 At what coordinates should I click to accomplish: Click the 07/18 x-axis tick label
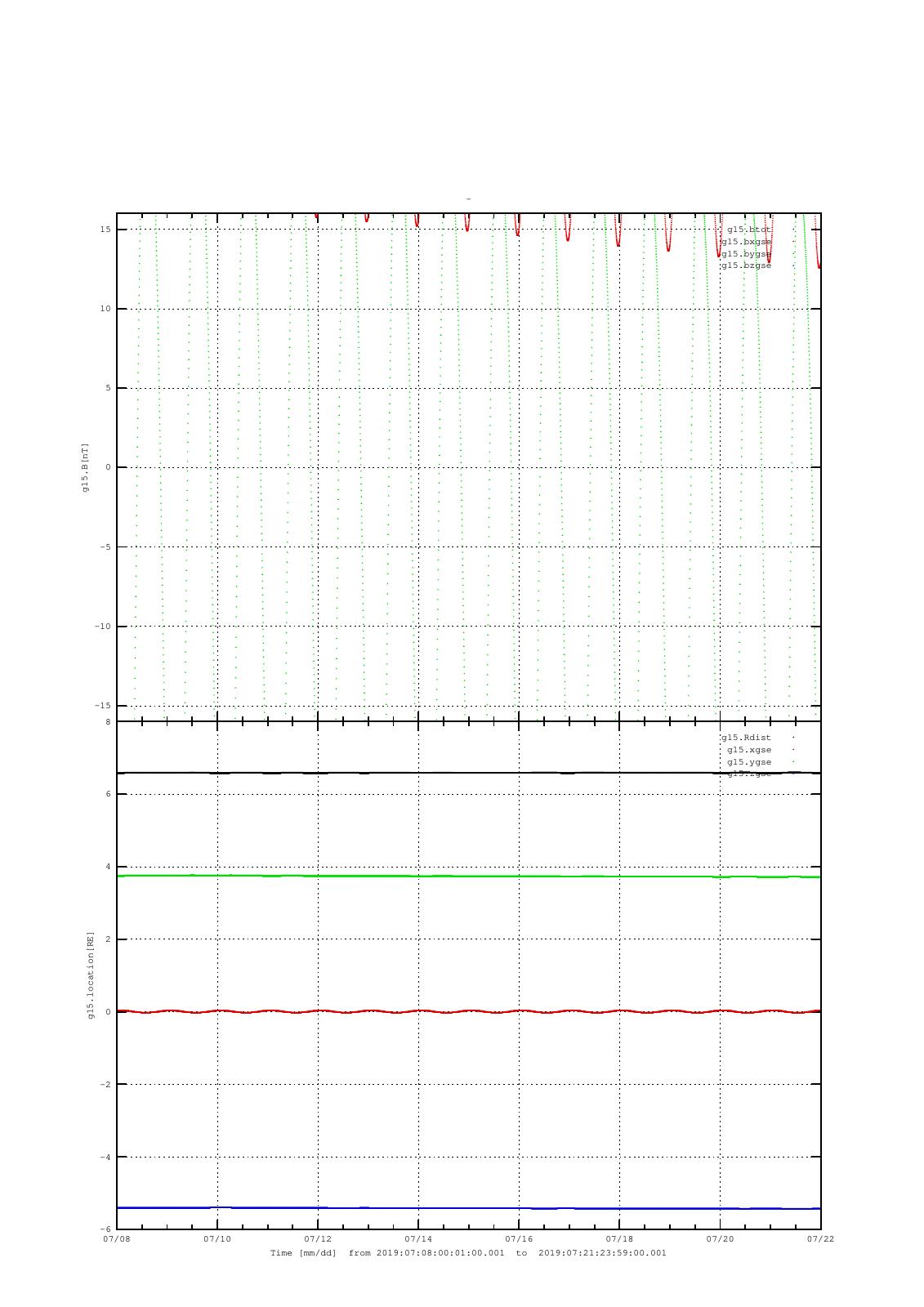[x=619, y=1239]
